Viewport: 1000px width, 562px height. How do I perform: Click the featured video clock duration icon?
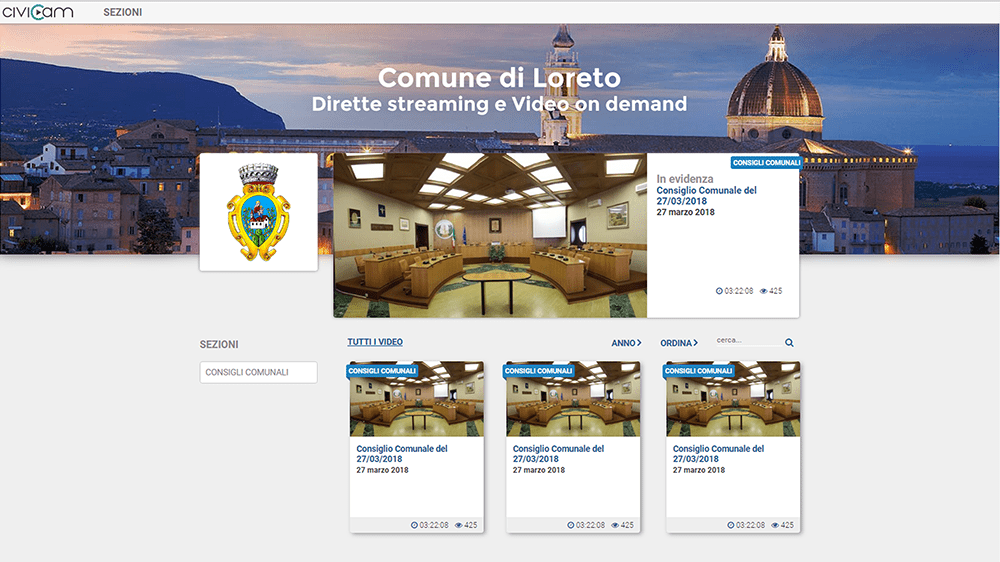(719, 291)
